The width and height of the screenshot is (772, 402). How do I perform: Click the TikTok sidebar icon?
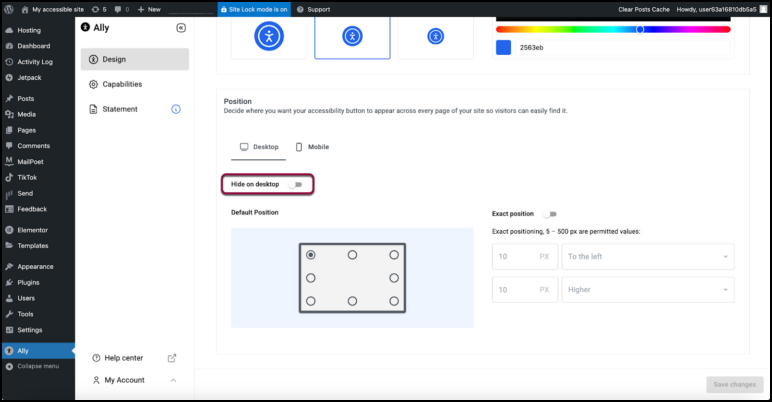(9, 177)
